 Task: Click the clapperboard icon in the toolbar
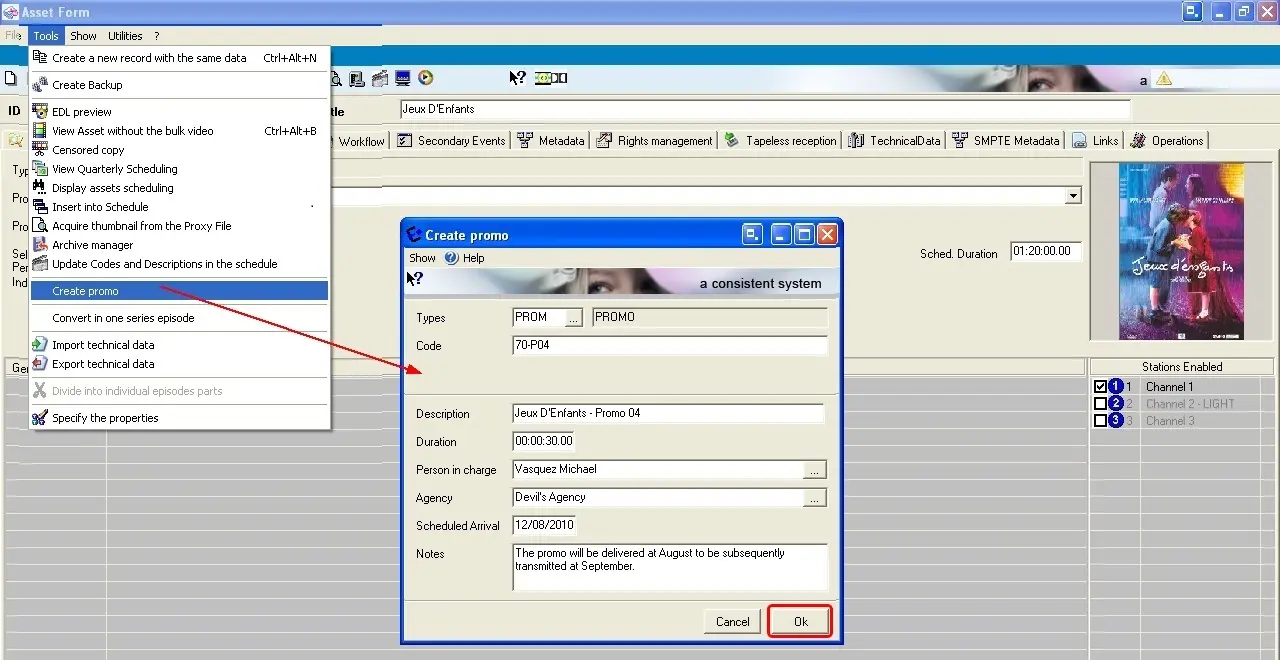[x=380, y=78]
